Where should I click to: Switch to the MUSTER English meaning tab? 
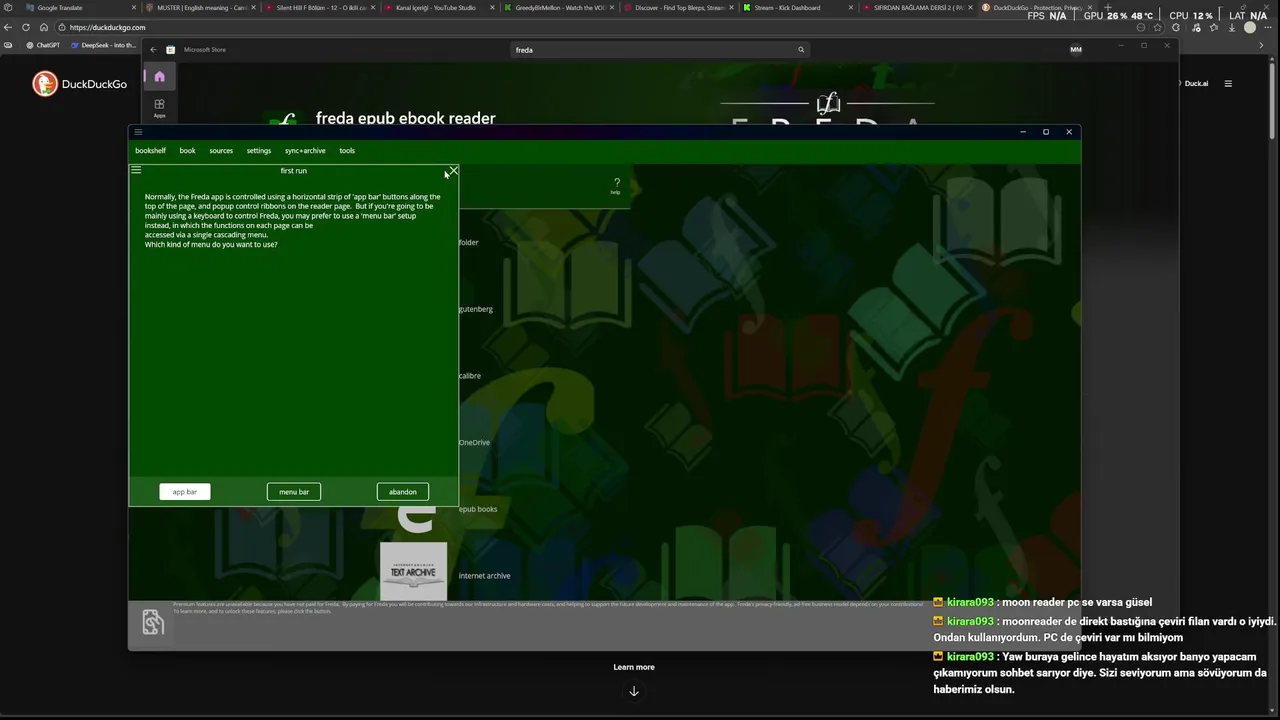200,7
